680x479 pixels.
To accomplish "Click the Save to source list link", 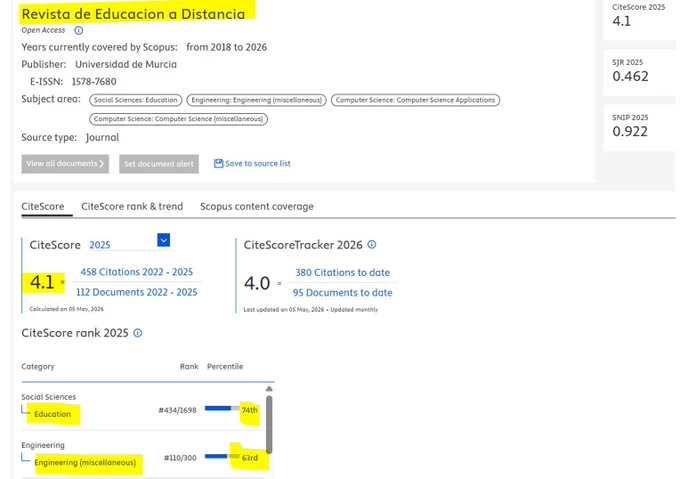I will [x=258, y=163].
